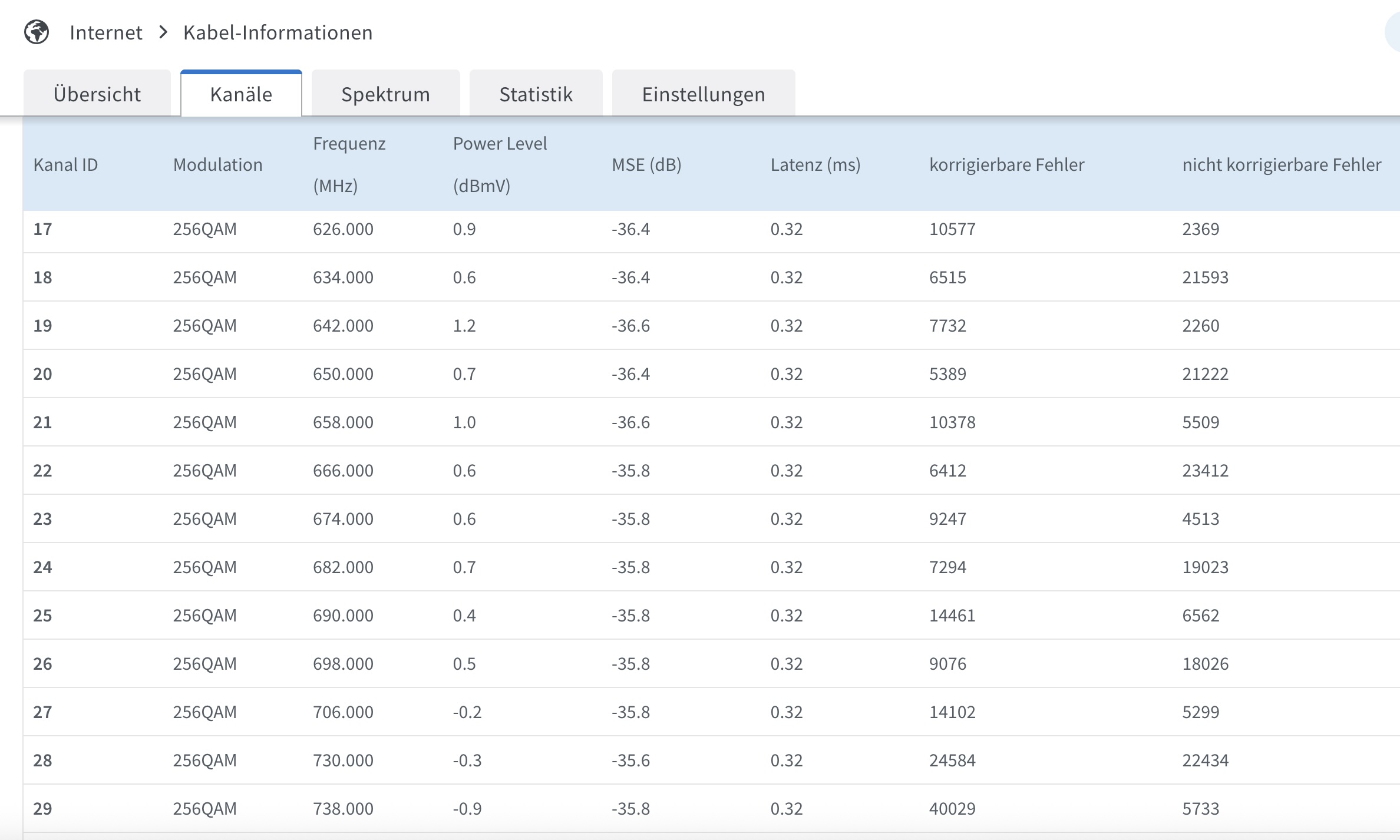Viewport: 1400px width, 840px height.
Task: Click the Frequenz (MHz) column header
Action: [x=349, y=164]
